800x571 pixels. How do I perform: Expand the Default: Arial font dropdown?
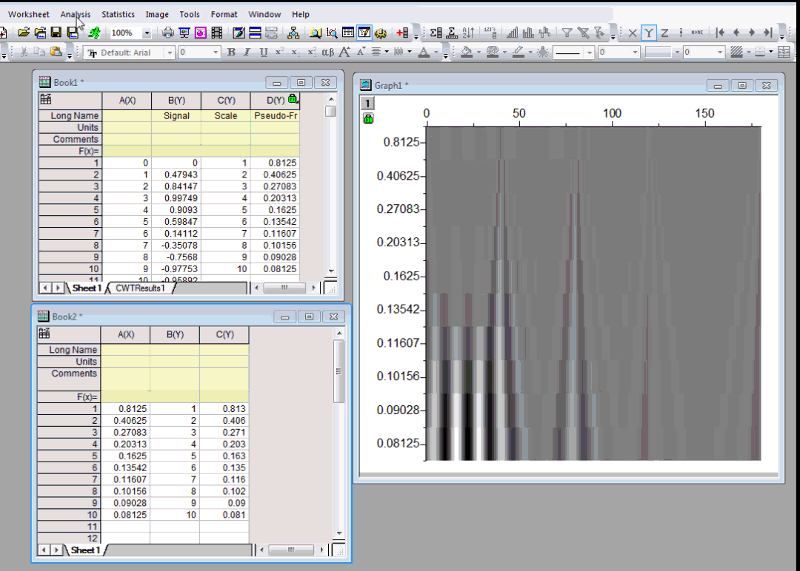[x=172, y=52]
